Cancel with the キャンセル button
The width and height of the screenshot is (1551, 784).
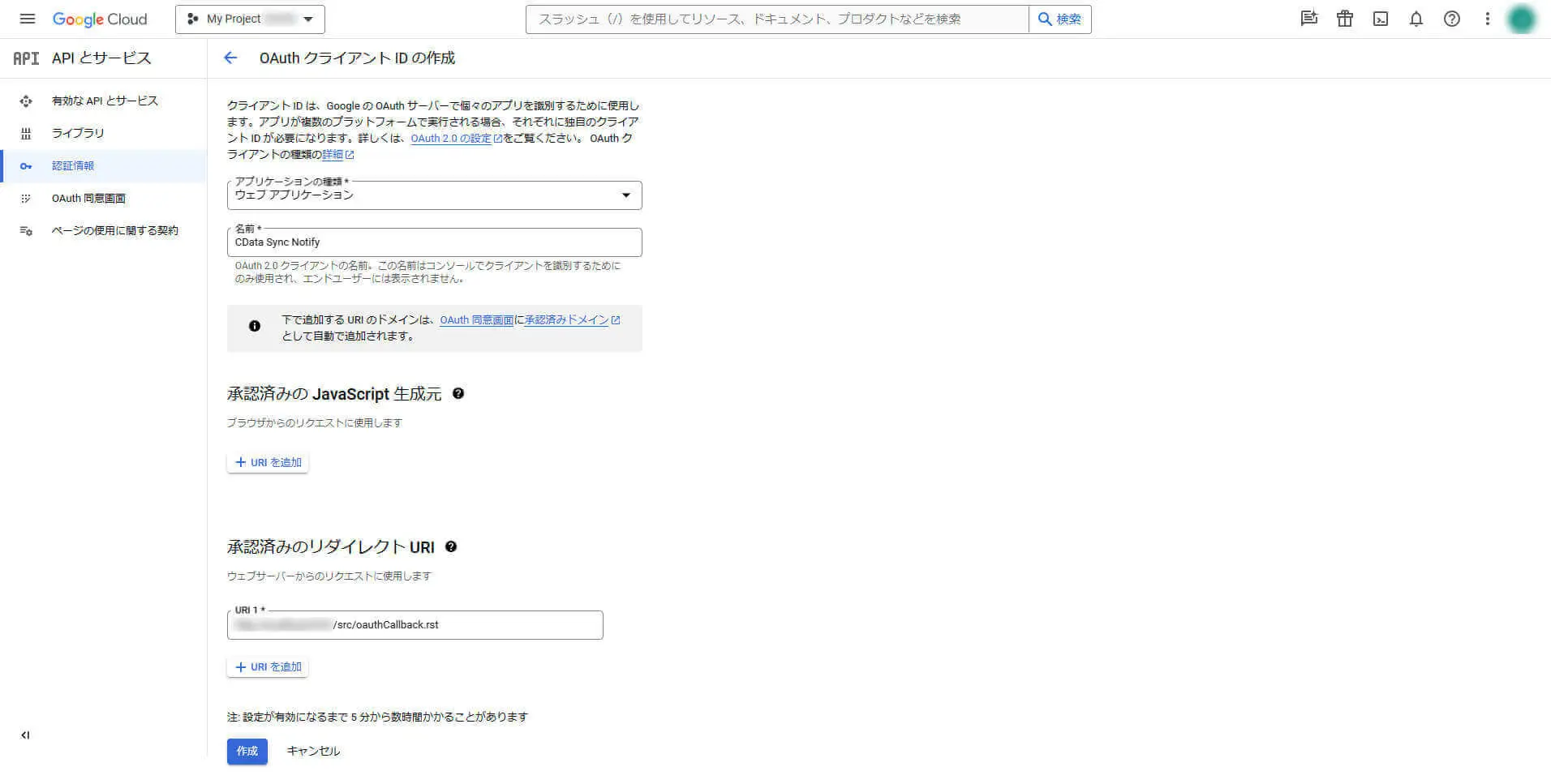[x=313, y=751]
